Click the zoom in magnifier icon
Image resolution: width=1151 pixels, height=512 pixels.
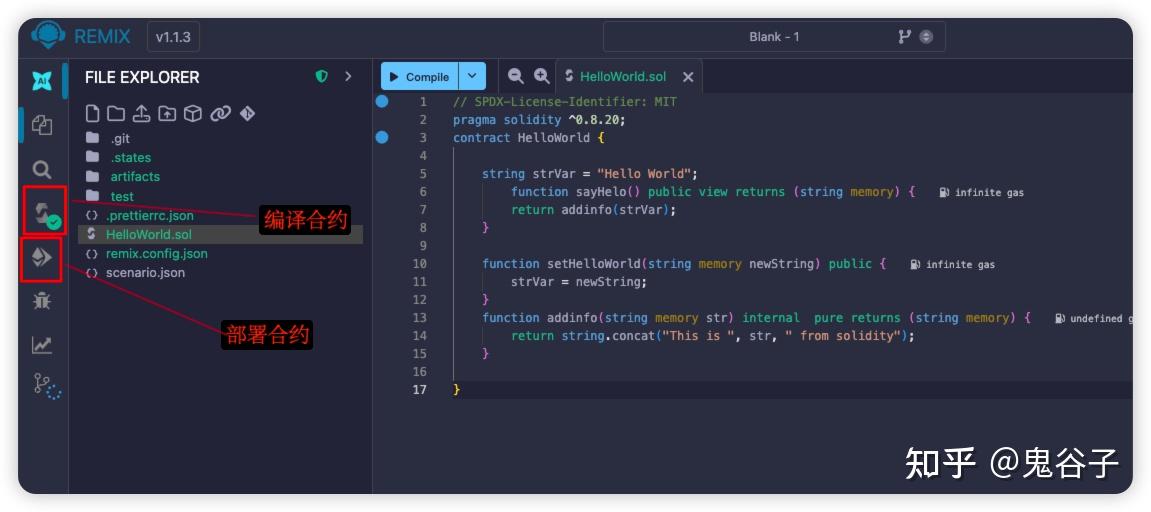[x=542, y=76]
